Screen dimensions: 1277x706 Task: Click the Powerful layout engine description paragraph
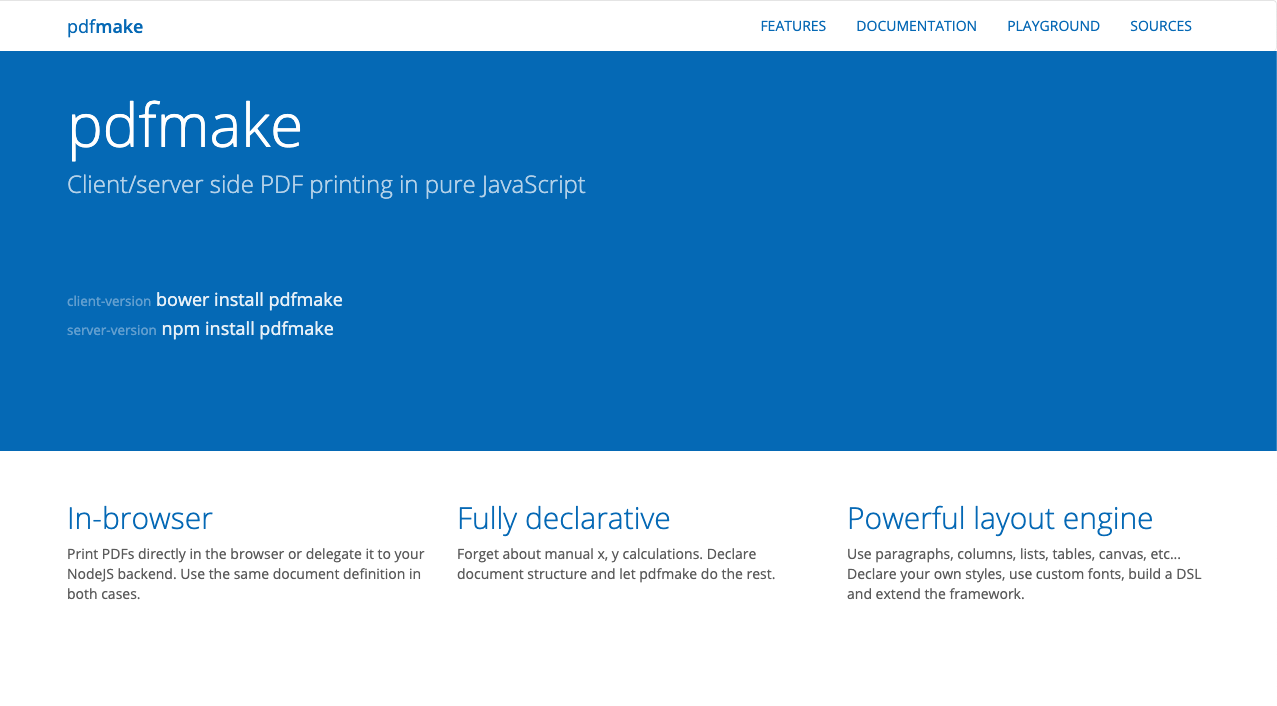1024,573
